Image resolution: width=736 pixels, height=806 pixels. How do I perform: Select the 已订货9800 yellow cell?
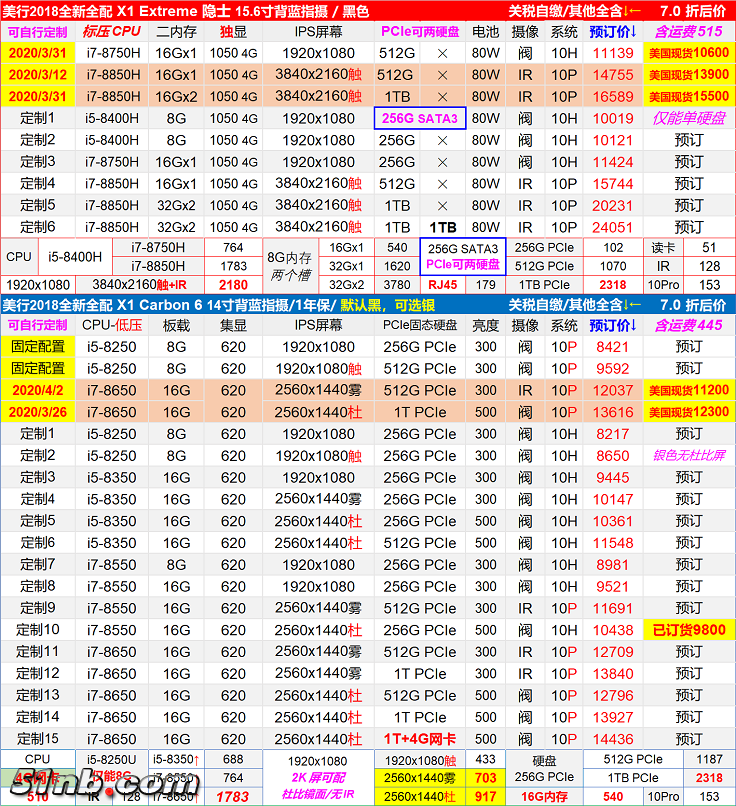point(689,630)
